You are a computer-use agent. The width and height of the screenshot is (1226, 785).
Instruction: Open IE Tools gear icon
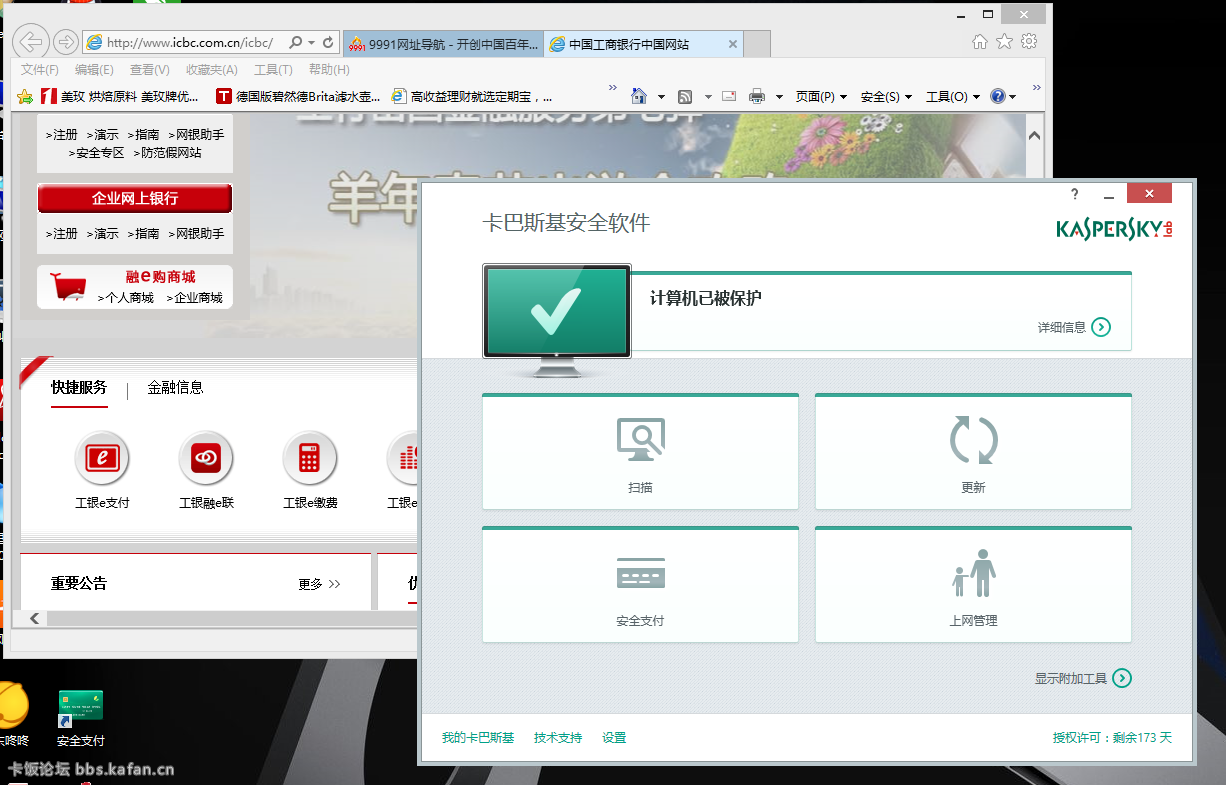(1029, 41)
